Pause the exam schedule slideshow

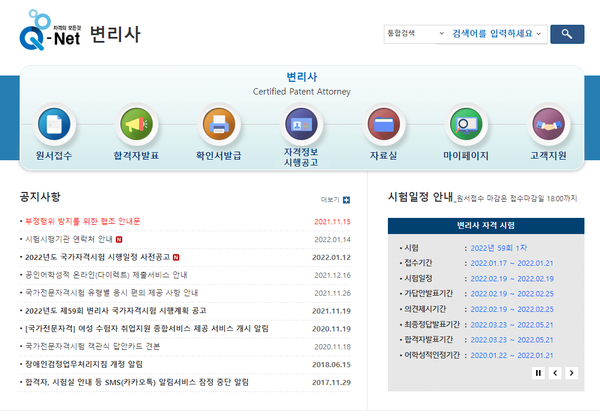pyautogui.click(x=538, y=373)
